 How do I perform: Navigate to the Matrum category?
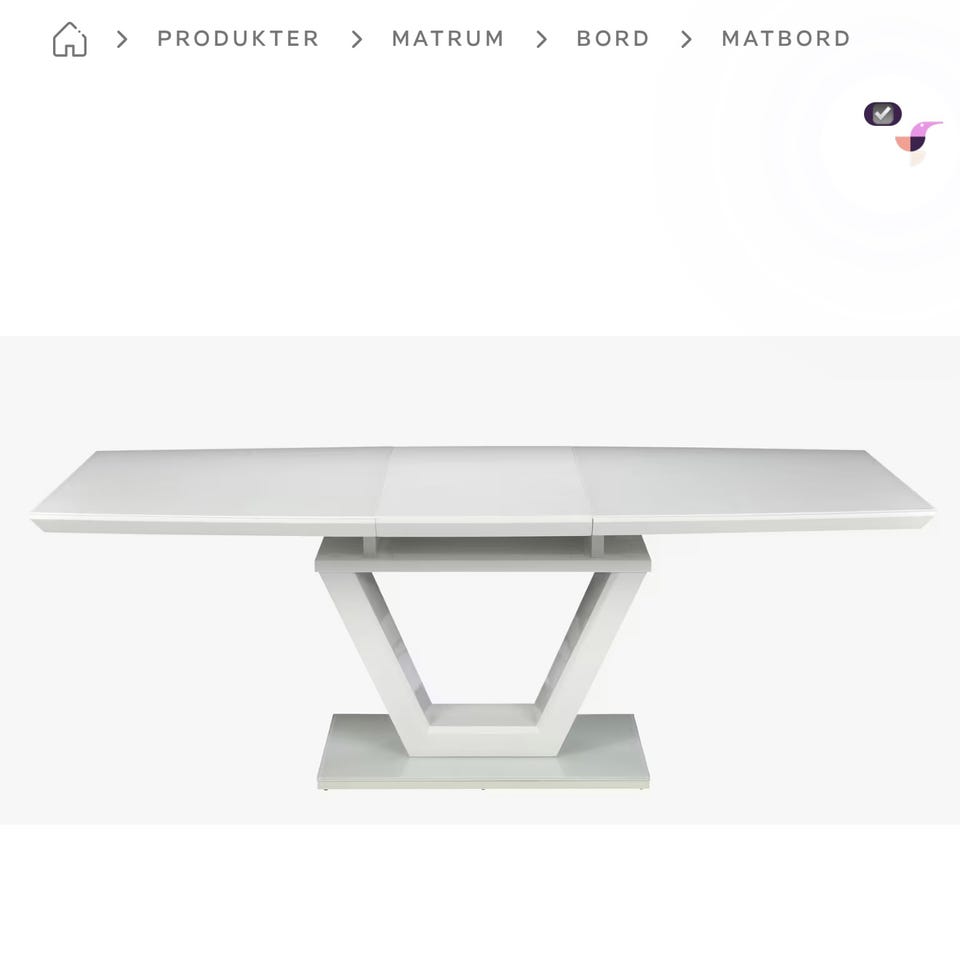[448, 39]
